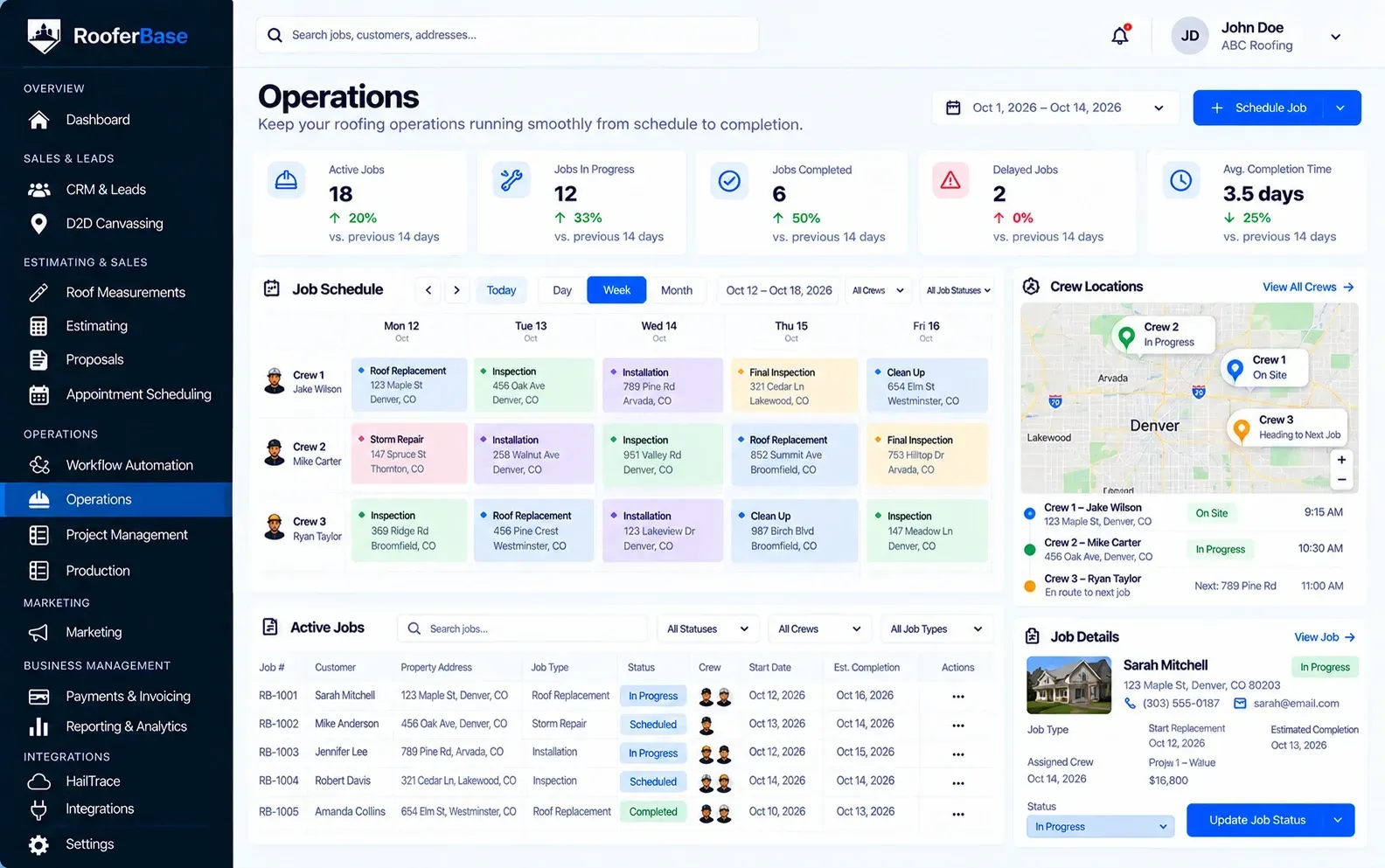Select the Storm Repair job card for Crew 2

point(409,454)
